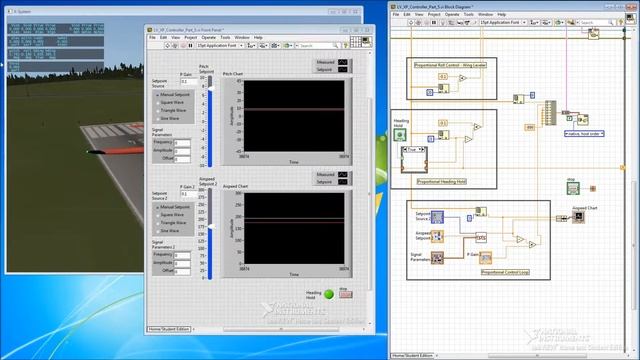
Task: Select Square Wave in Setpoint Source 2
Action: 169,215
